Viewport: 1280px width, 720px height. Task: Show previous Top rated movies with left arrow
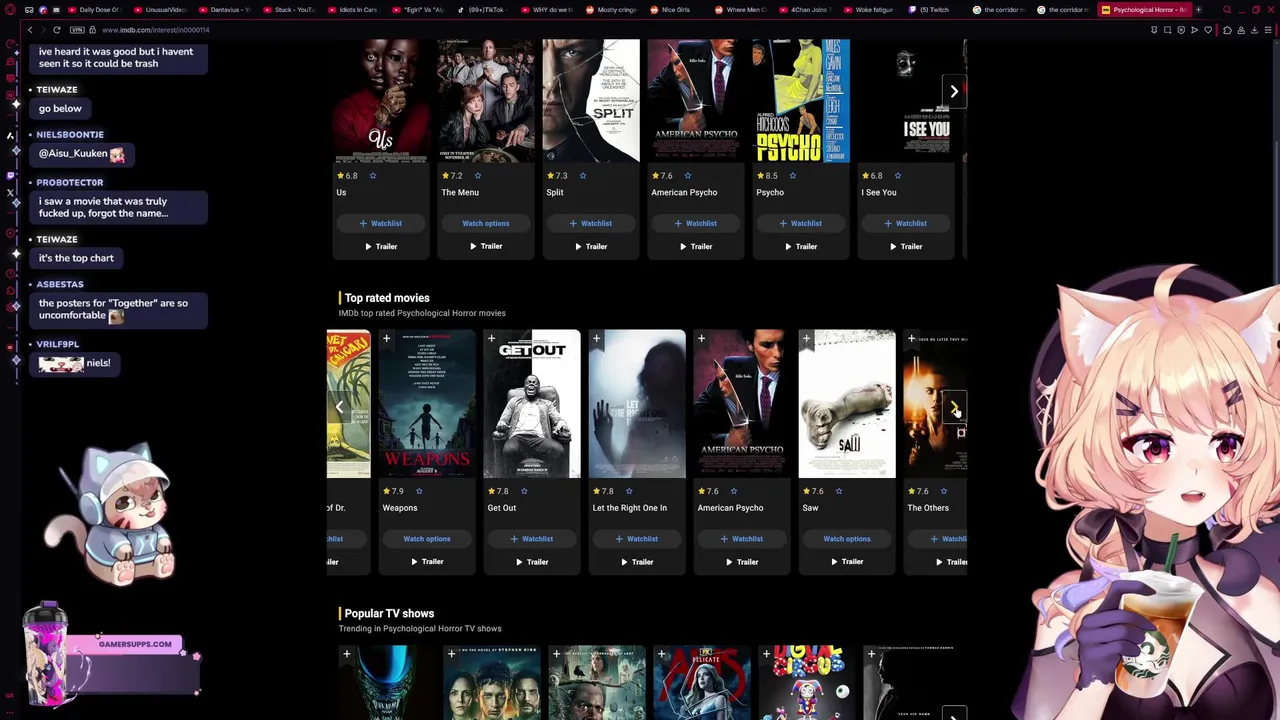[x=340, y=407]
